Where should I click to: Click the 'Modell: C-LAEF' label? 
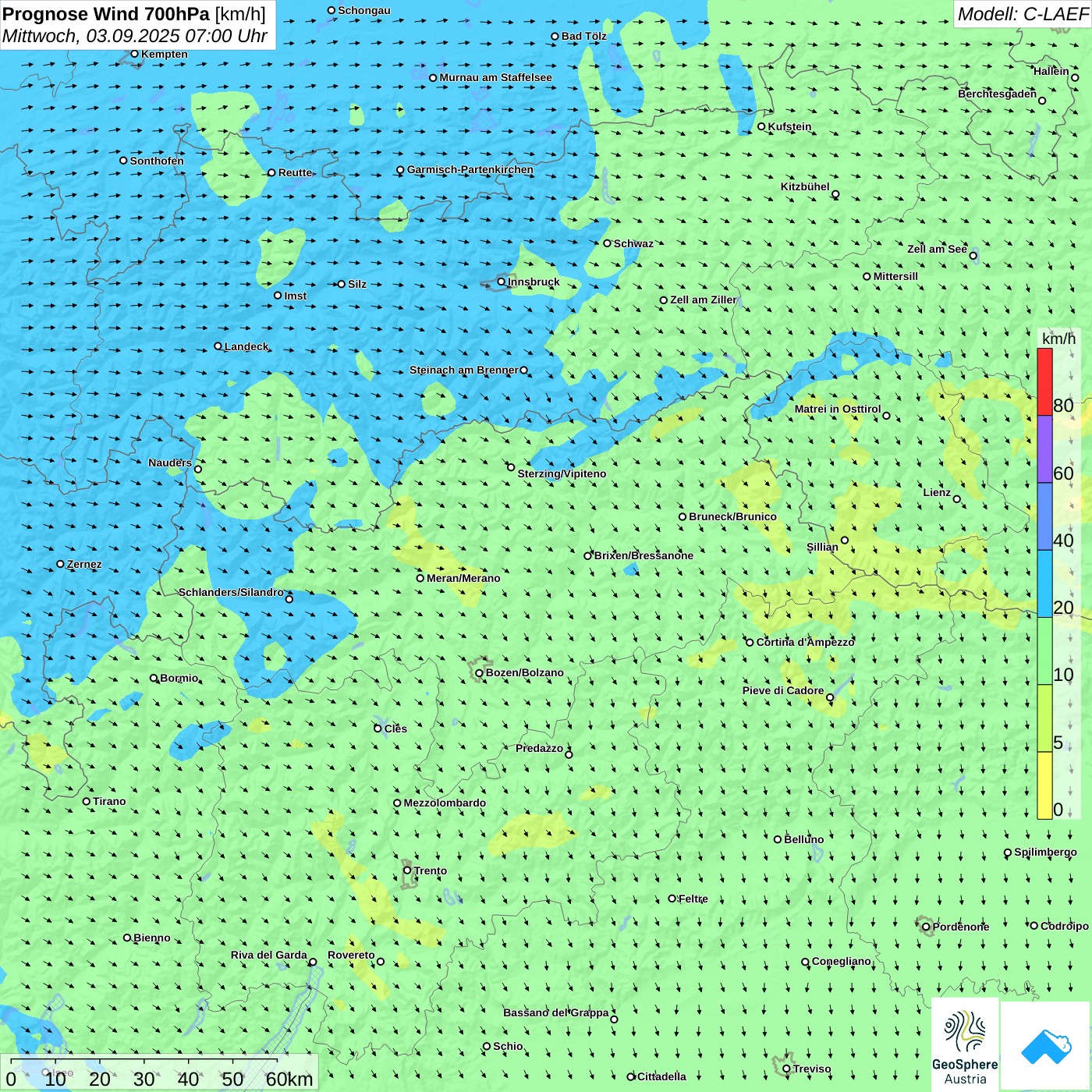(x=1023, y=14)
